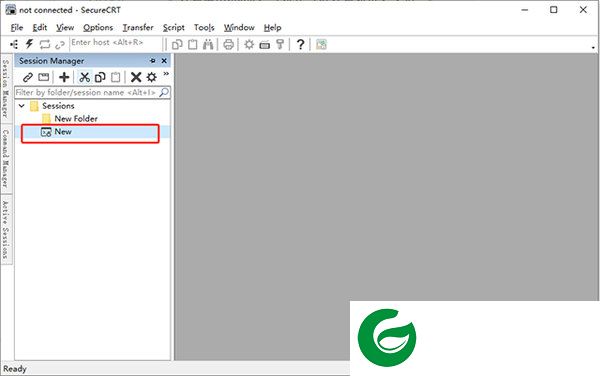Click the Help question mark icon
Image resolution: width=600 pixels, height=376 pixels.
coord(300,44)
